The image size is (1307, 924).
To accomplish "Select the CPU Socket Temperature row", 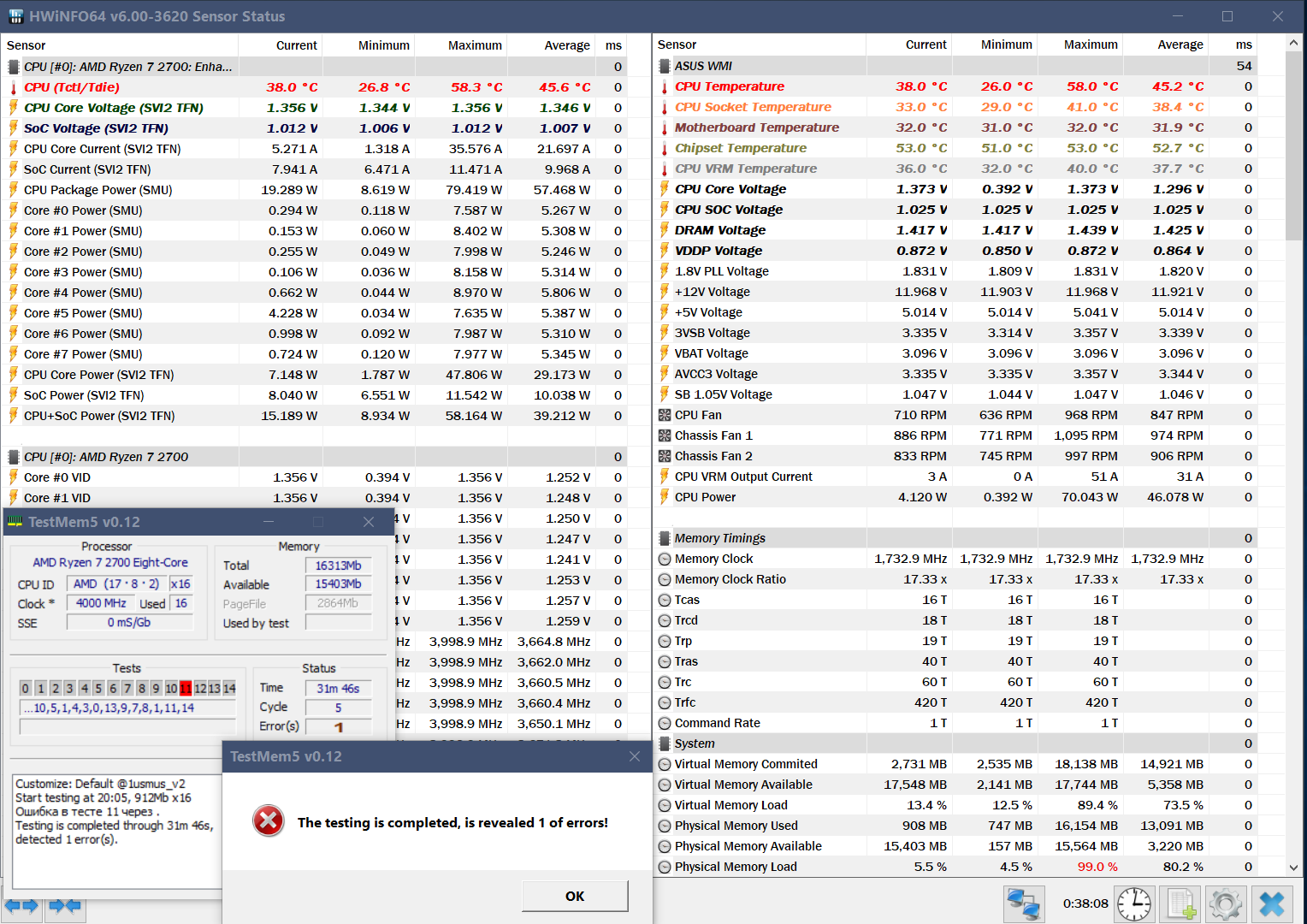I will (956, 107).
